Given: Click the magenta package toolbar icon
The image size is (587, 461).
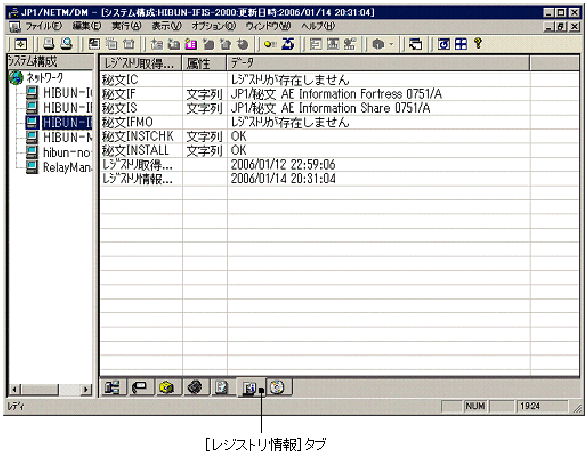Looking at the screenshot, I should [191, 44].
